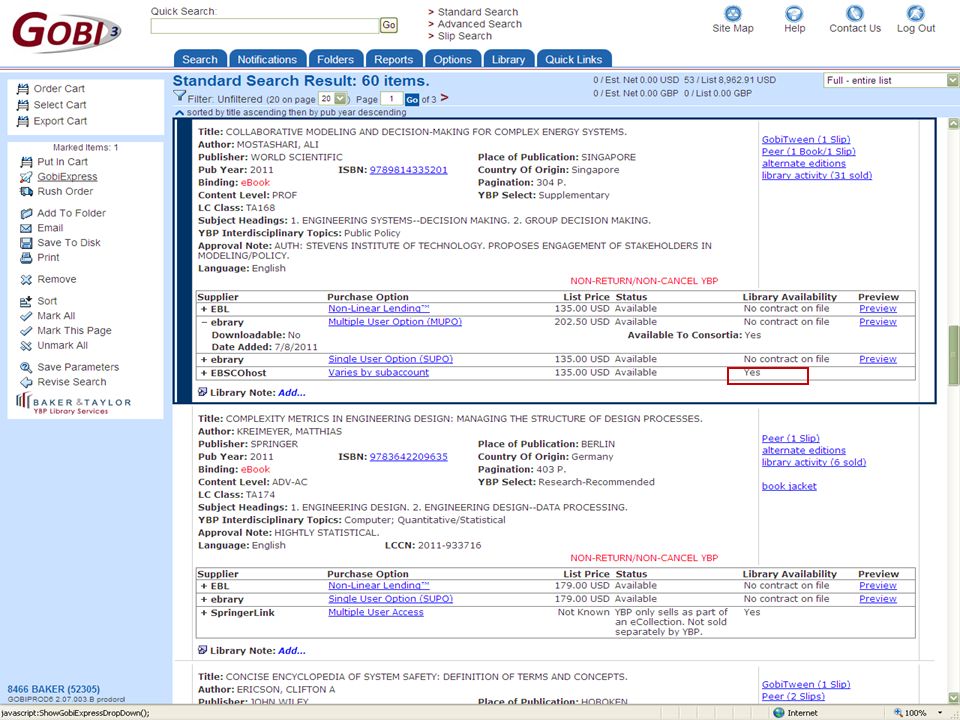
Task: Open the Site Map globe icon
Action: (x=733, y=13)
